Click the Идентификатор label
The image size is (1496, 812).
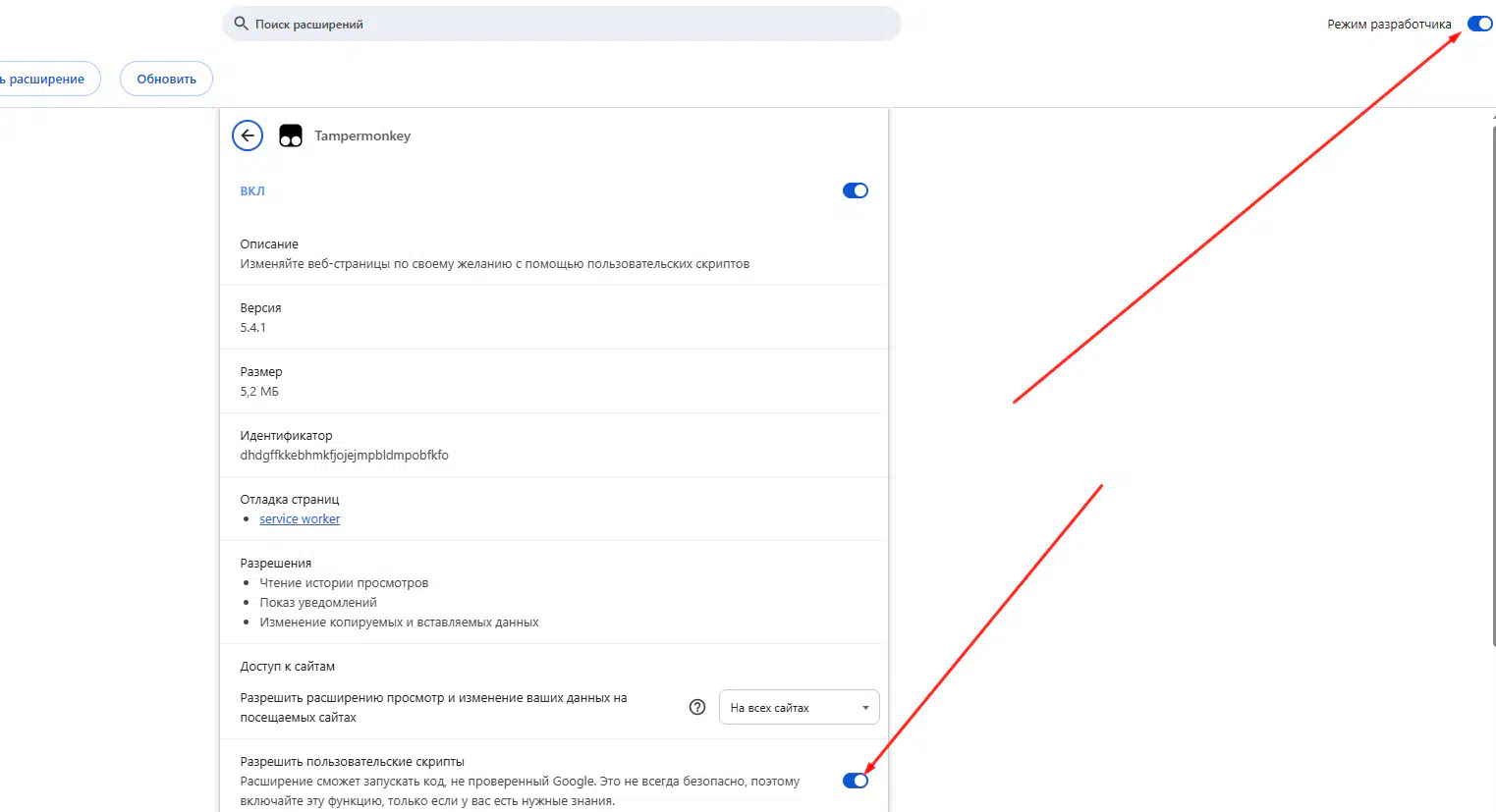click(286, 435)
